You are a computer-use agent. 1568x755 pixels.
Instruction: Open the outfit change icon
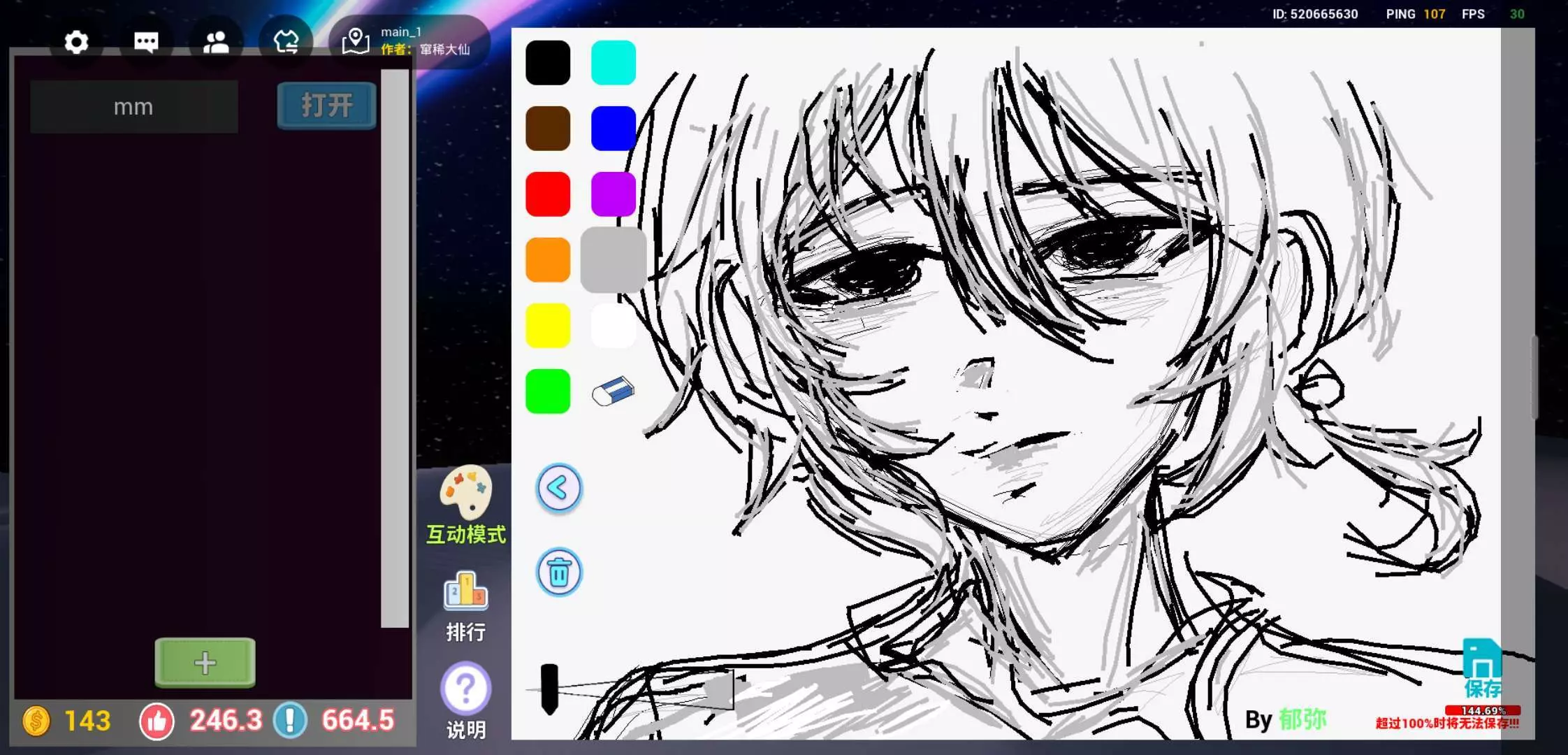pyautogui.click(x=286, y=43)
